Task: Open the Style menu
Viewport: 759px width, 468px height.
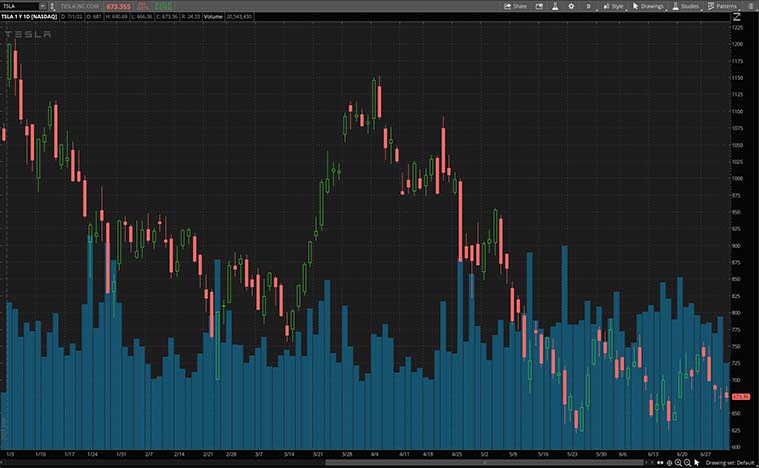Action: pos(614,6)
